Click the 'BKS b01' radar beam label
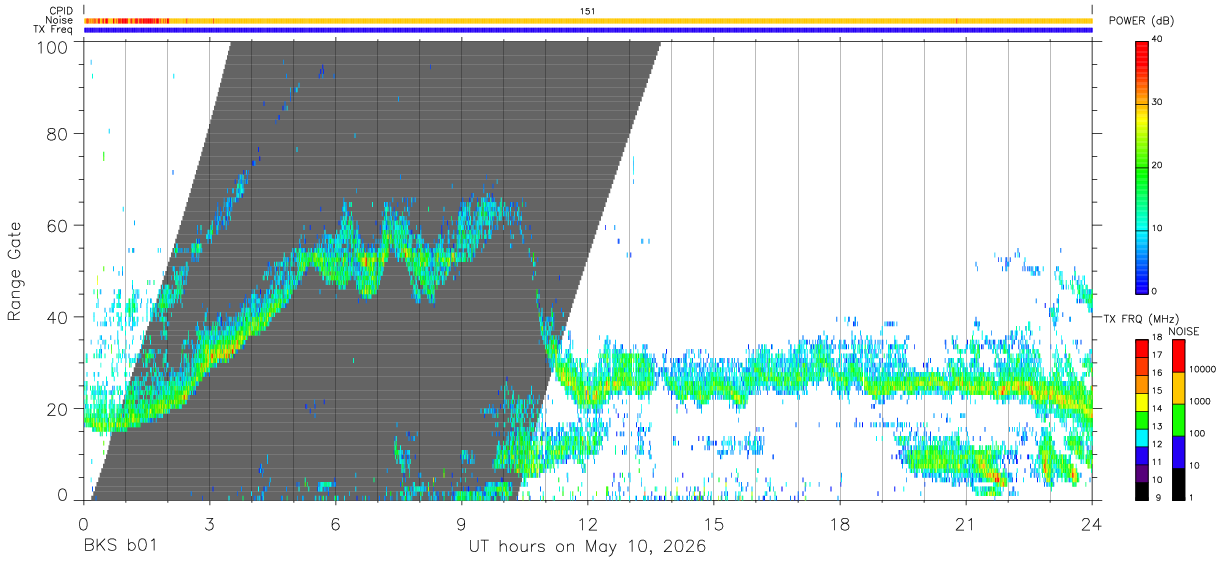The image size is (1228, 567). (120, 547)
